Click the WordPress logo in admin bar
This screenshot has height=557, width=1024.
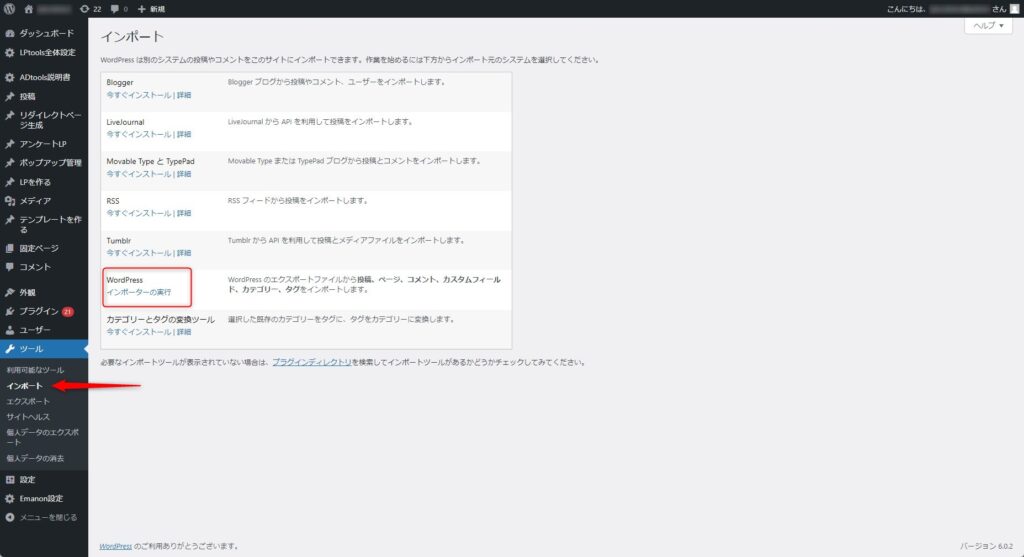point(9,8)
